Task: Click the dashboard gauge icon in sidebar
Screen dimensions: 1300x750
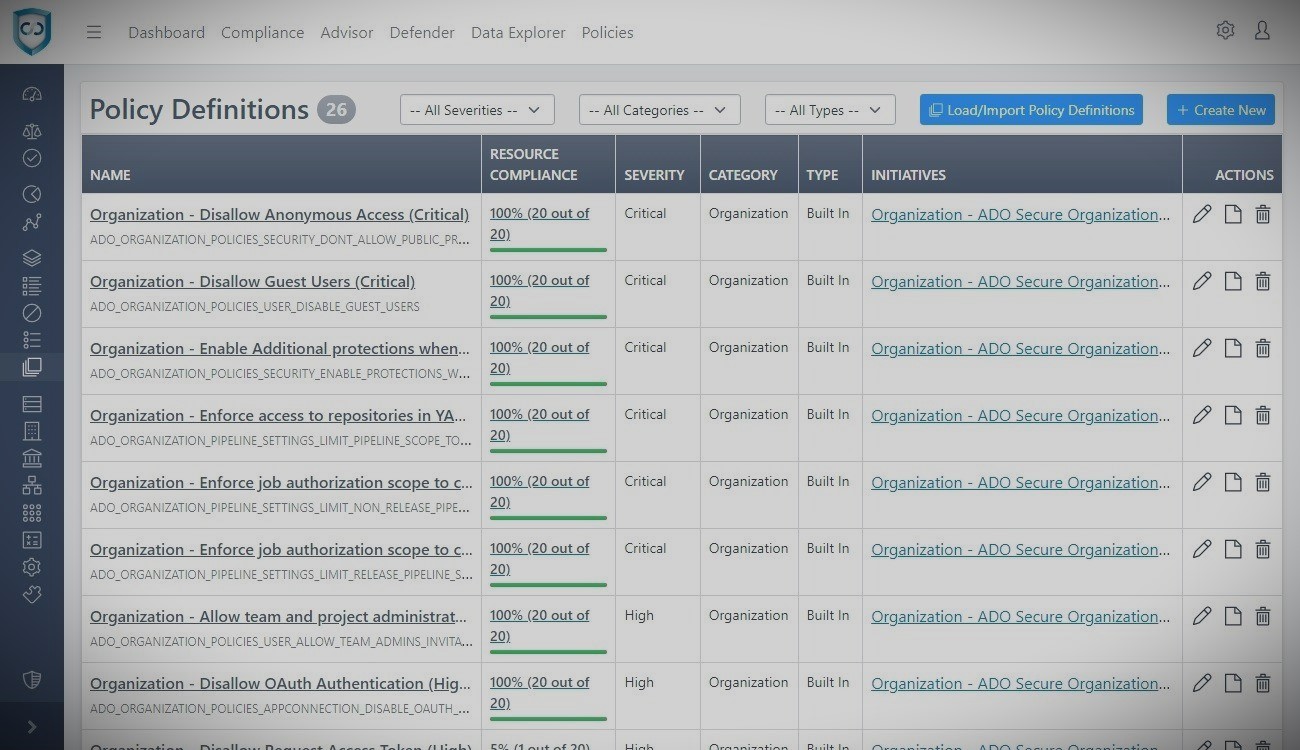Action: pos(32,95)
